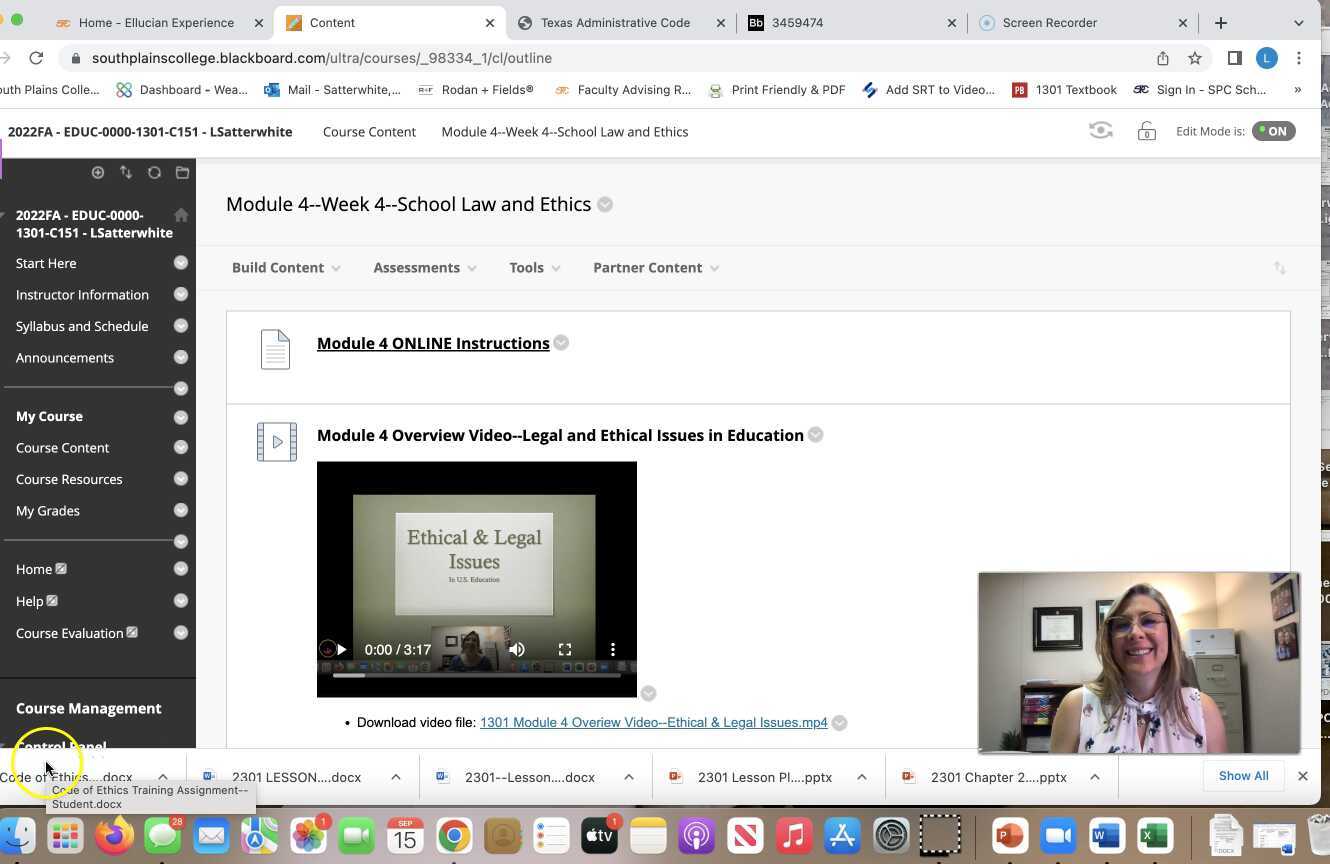This screenshot has height=864, width=1330.
Task: Open Module 4 ONLINE Instructions link
Action: pyautogui.click(x=433, y=343)
